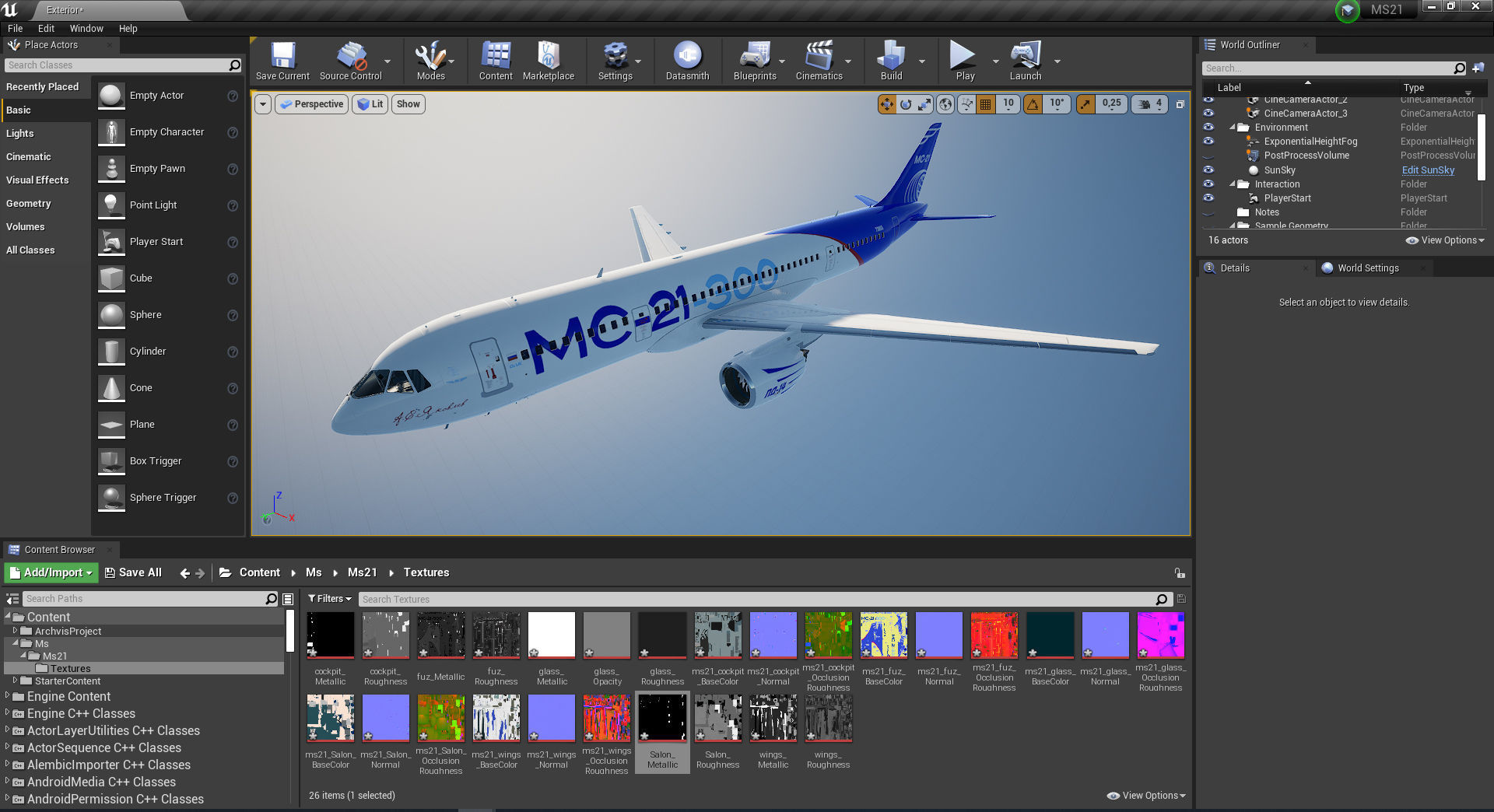Select the translate gizmo mode icon
Viewport: 1494px width, 812px height.
click(x=887, y=104)
